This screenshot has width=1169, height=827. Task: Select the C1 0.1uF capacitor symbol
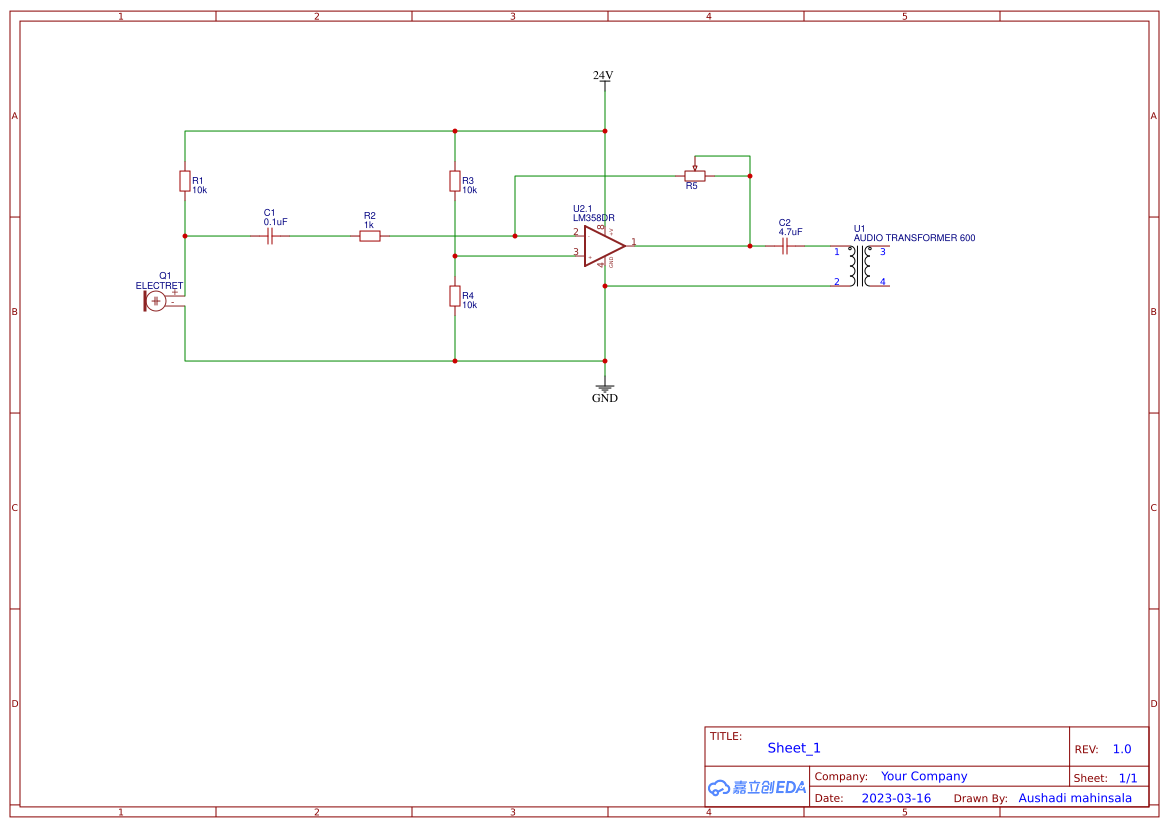point(270,235)
